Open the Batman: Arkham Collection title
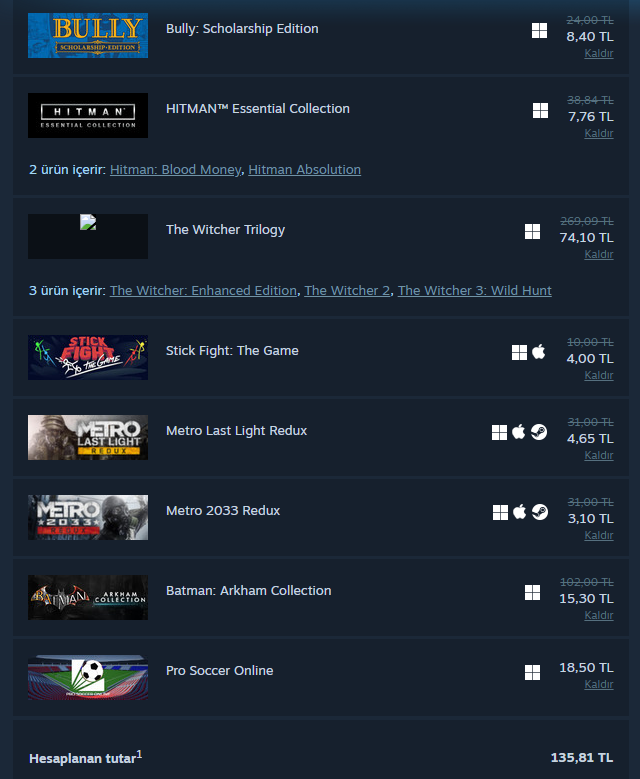The image size is (640, 779). (248, 590)
